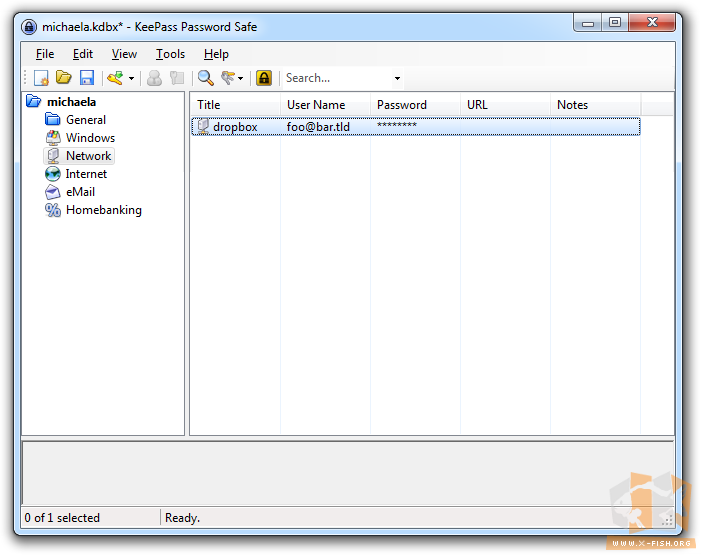
Task: Select the eMail group
Action: point(80,192)
